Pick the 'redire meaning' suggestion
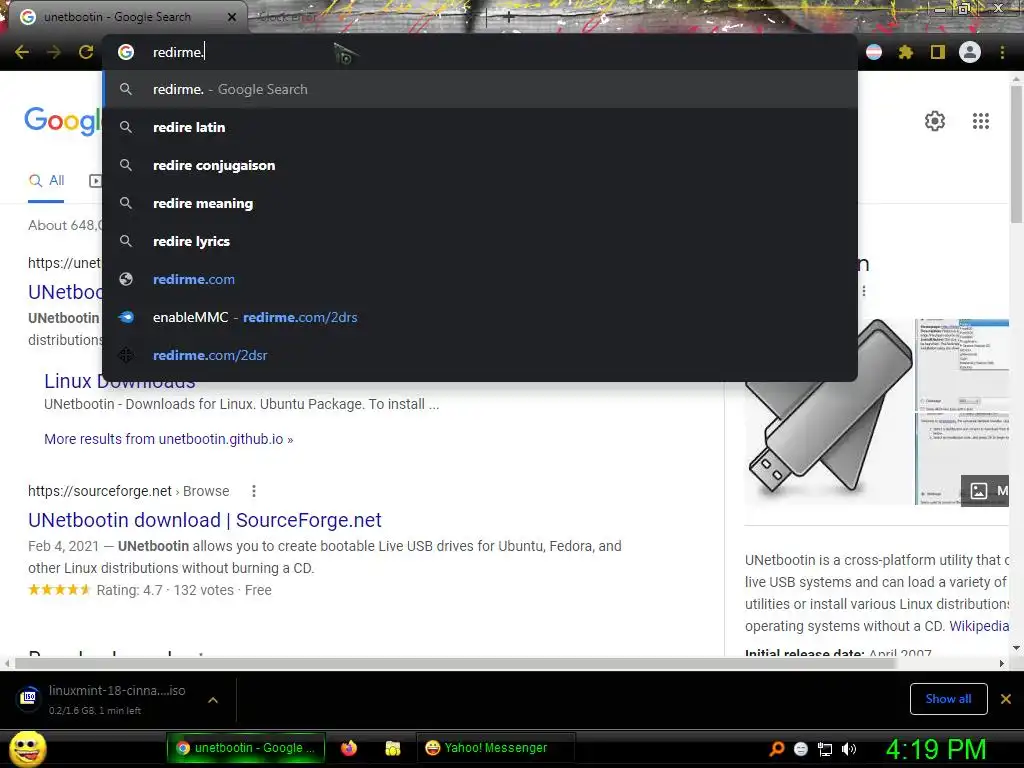 (480, 203)
